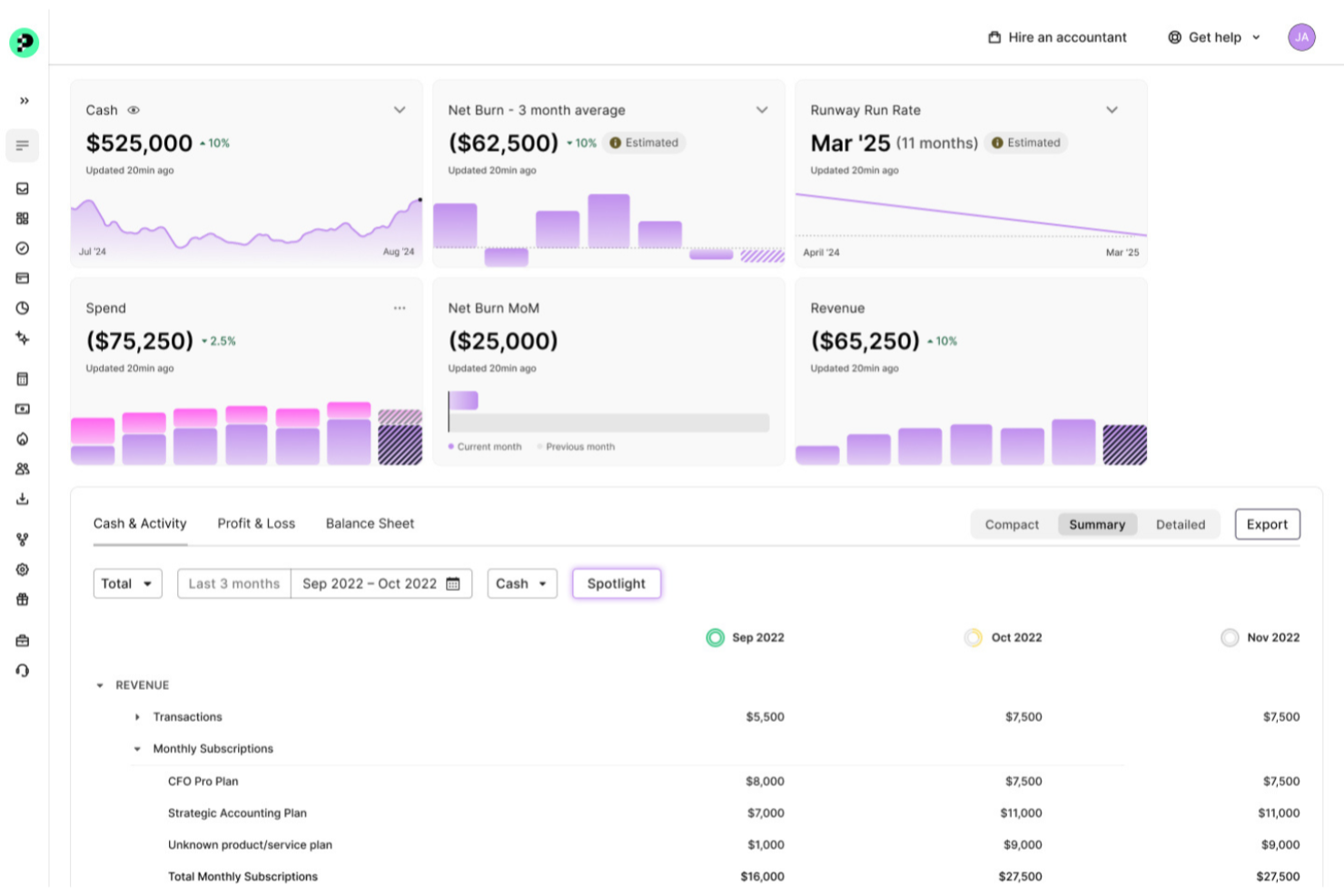Image resolution: width=1344 pixels, height=896 pixels.
Task: Open the Cash basis dropdown
Action: point(522,584)
